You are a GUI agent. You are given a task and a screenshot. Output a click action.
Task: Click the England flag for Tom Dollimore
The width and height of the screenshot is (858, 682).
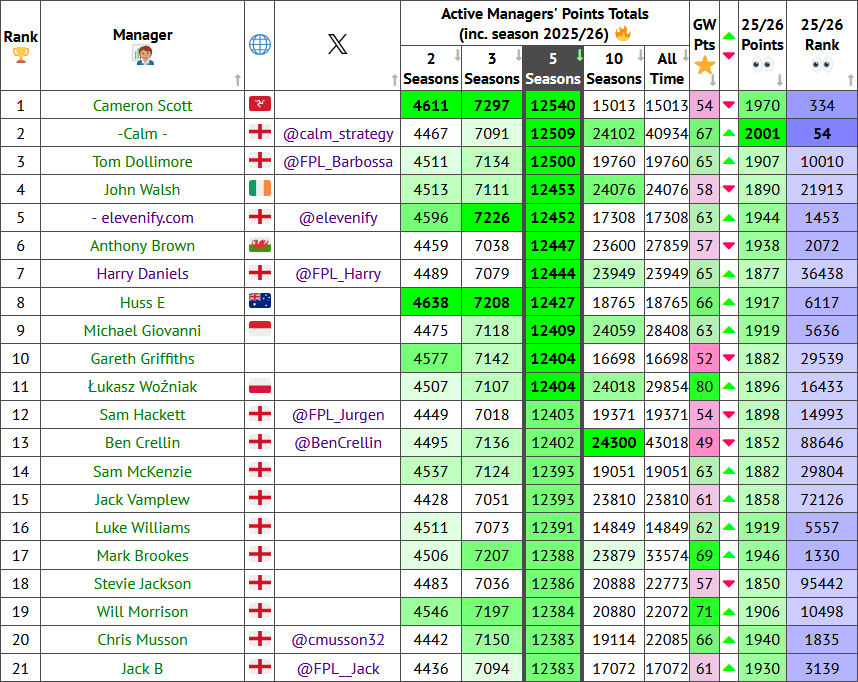pyautogui.click(x=260, y=160)
